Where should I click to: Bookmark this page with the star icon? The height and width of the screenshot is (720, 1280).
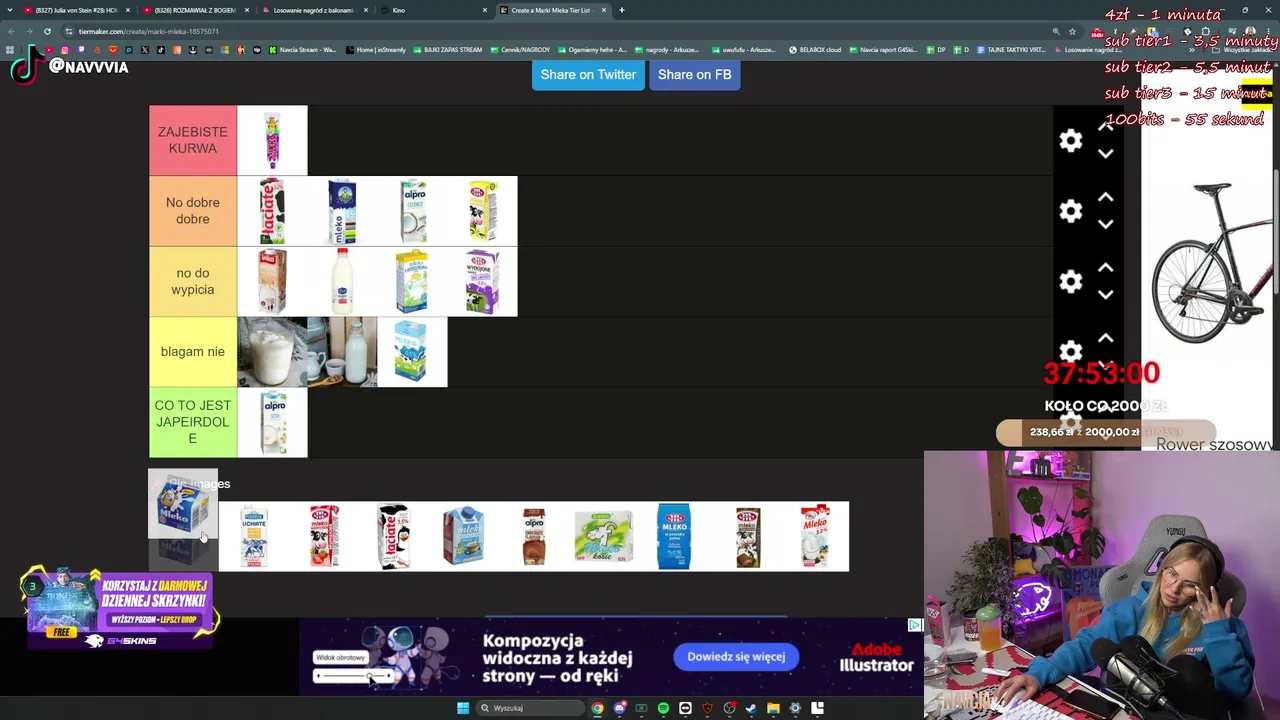[x=1072, y=31]
